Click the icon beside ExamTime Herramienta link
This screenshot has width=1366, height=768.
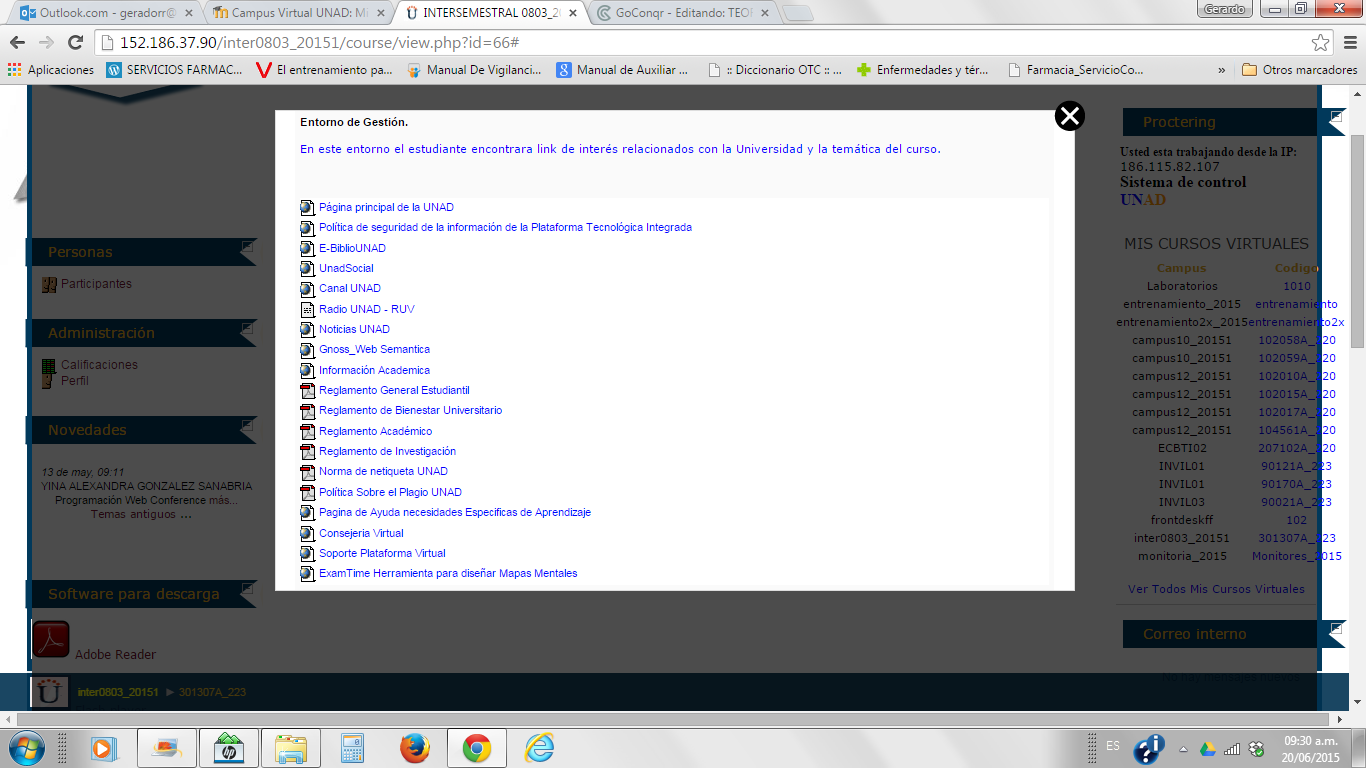coord(308,574)
